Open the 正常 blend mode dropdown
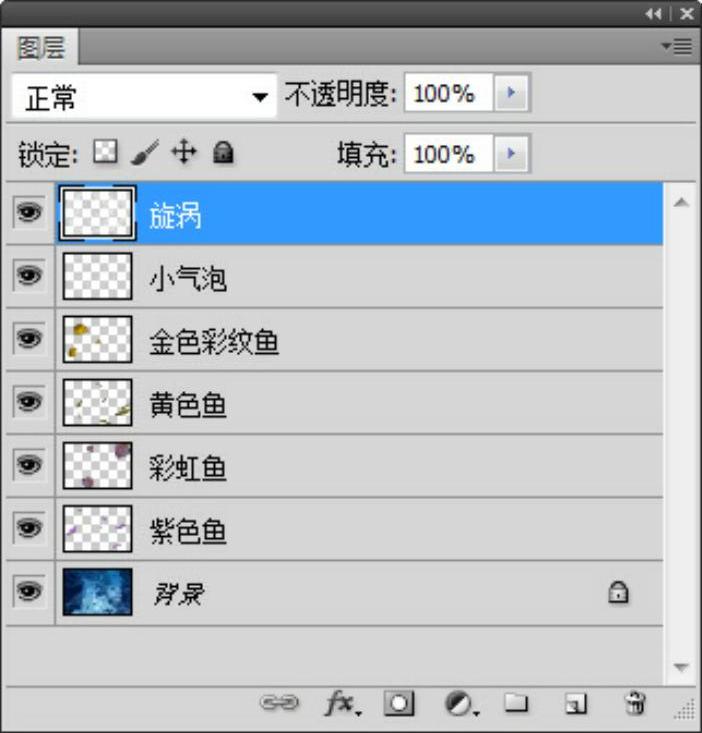This screenshot has height=733, width=702. [x=144, y=97]
